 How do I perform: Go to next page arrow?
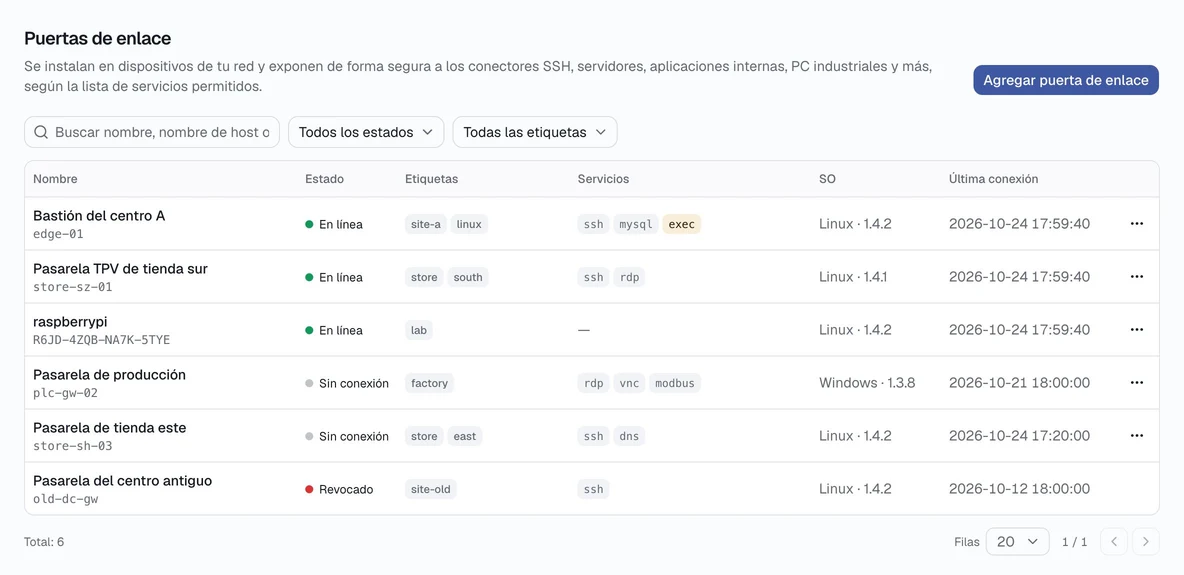pos(1145,541)
